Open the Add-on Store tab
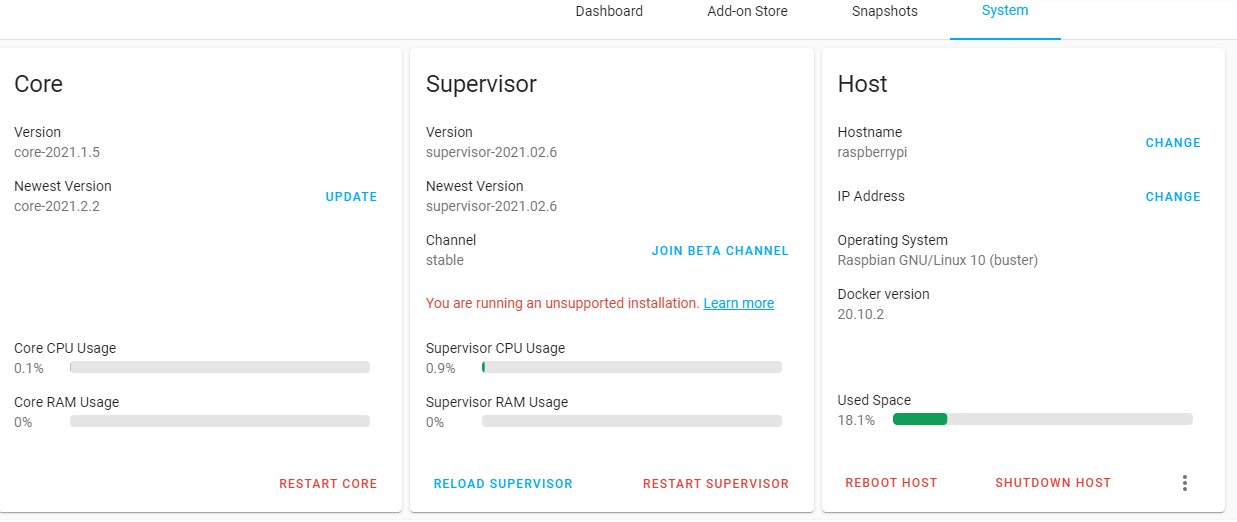 click(747, 11)
